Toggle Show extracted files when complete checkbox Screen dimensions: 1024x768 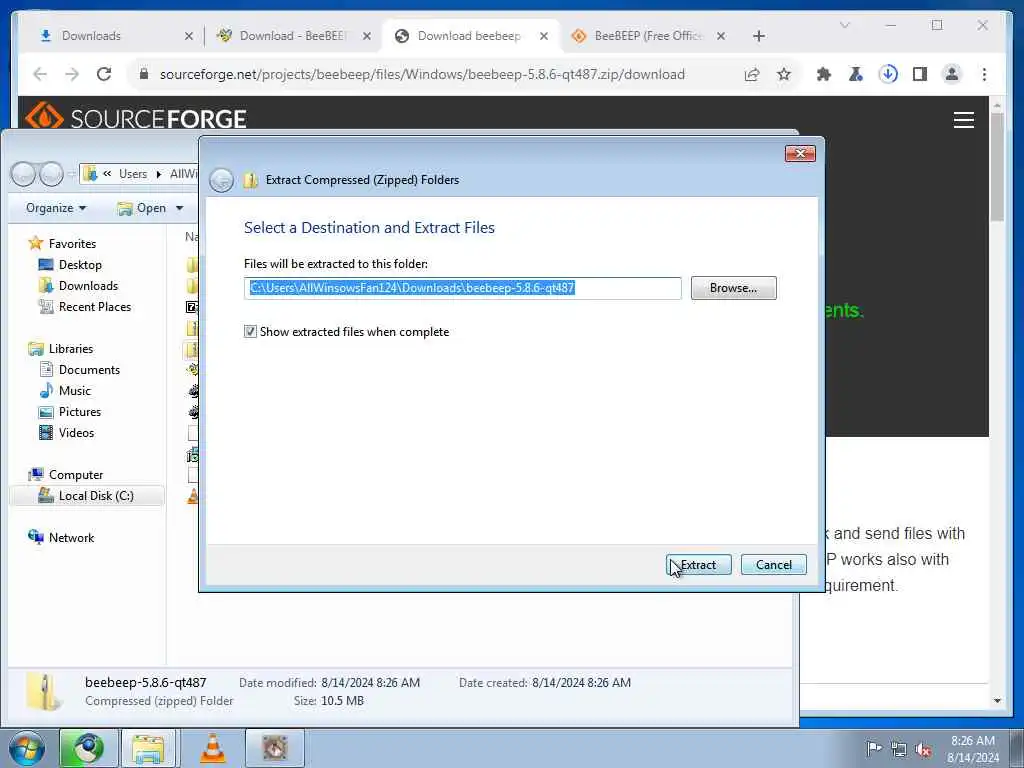[x=250, y=332]
